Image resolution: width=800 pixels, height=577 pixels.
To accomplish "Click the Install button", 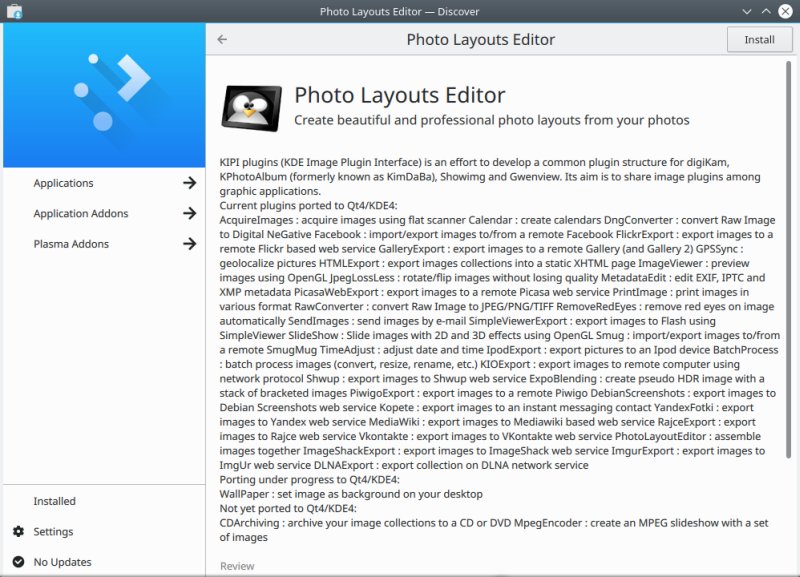I will (759, 39).
